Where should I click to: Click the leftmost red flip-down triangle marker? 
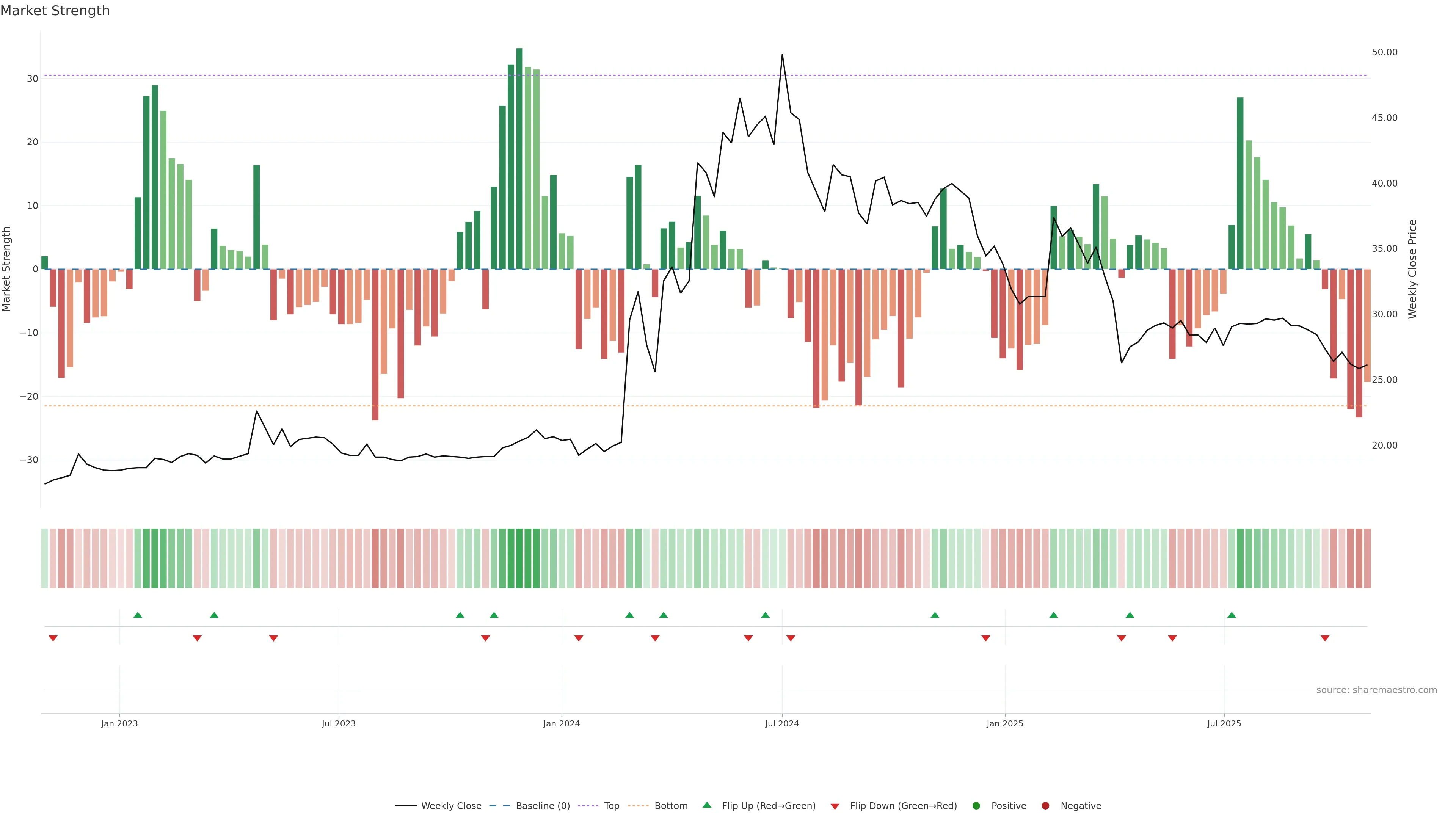click(53, 638)
